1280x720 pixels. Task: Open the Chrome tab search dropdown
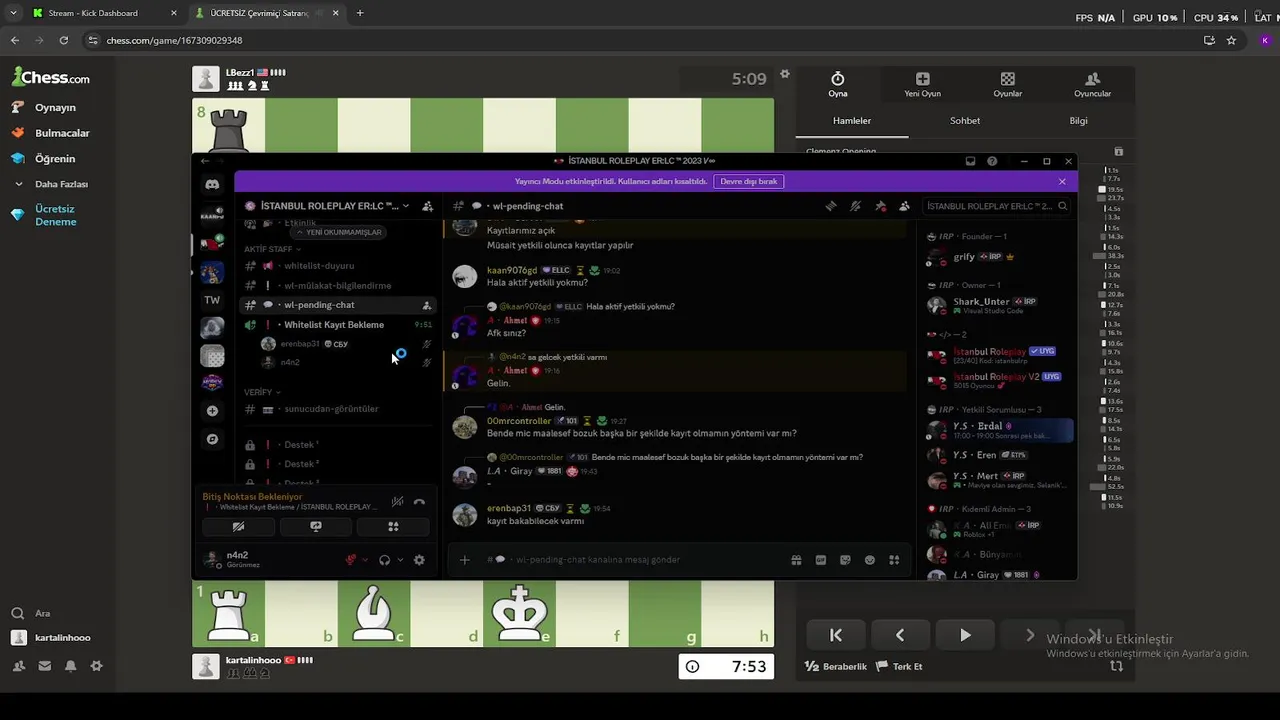pos(13,13)
